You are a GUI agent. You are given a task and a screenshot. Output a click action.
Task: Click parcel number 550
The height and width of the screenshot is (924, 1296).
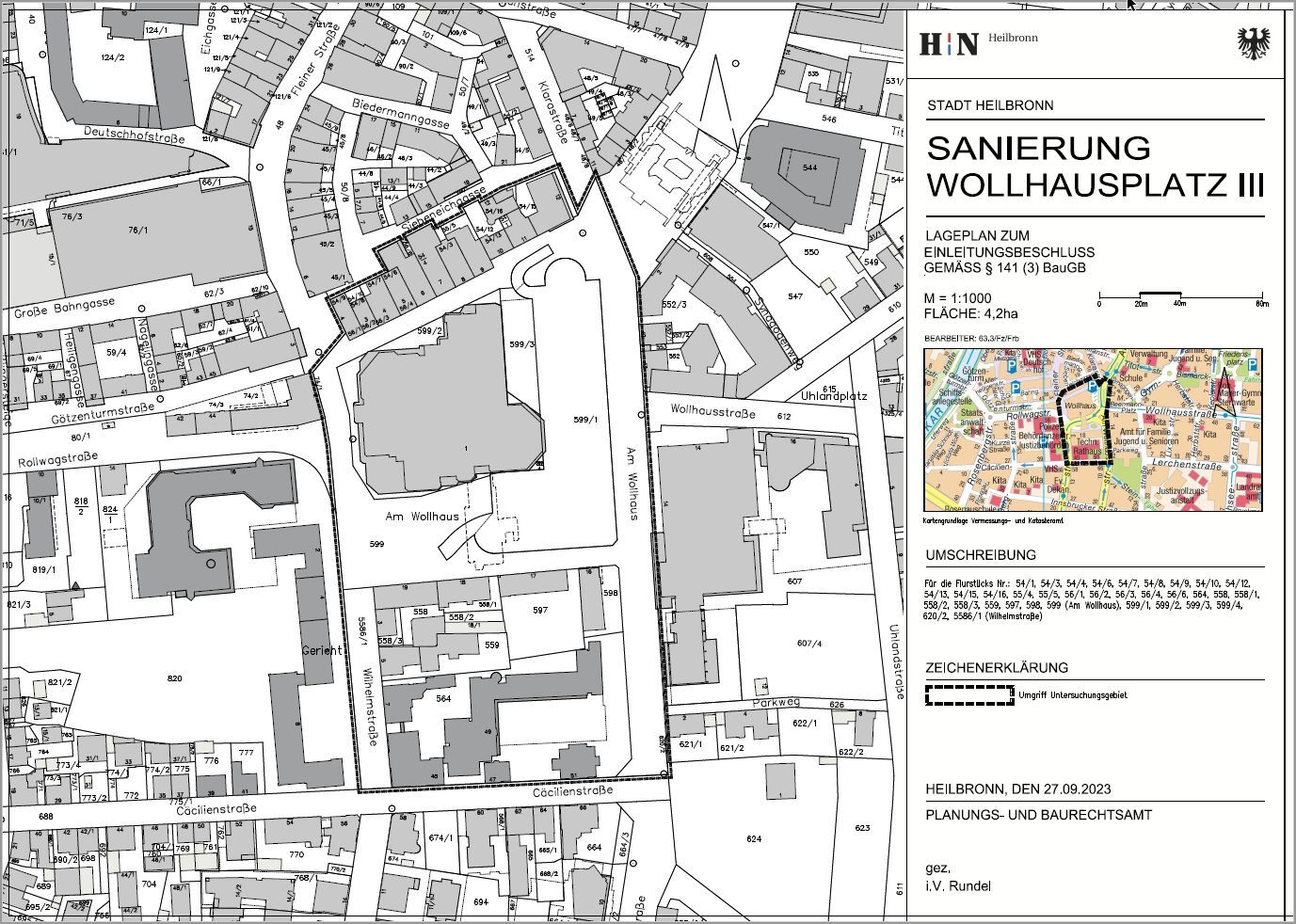click(x=811, y=252)
